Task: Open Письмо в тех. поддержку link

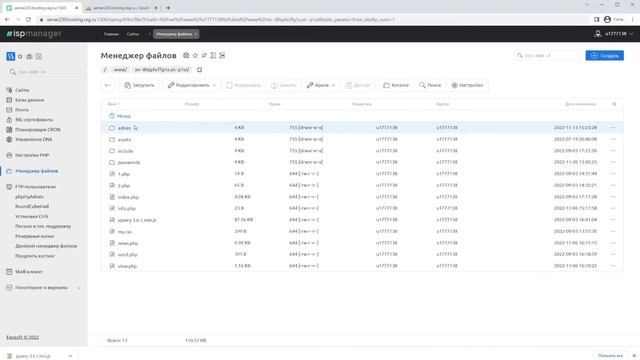Action: (x=43, y=226)
